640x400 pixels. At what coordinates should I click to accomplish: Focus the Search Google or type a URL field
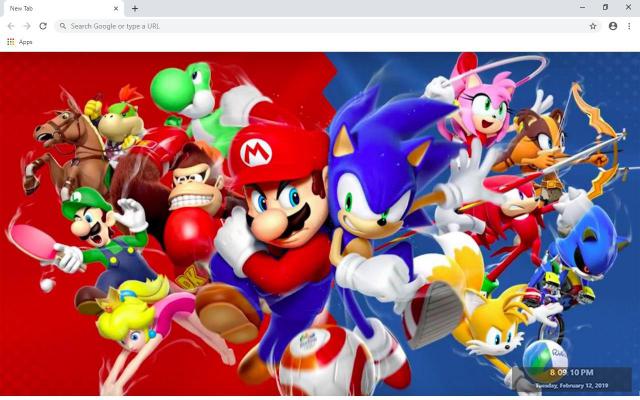point(327,26)
